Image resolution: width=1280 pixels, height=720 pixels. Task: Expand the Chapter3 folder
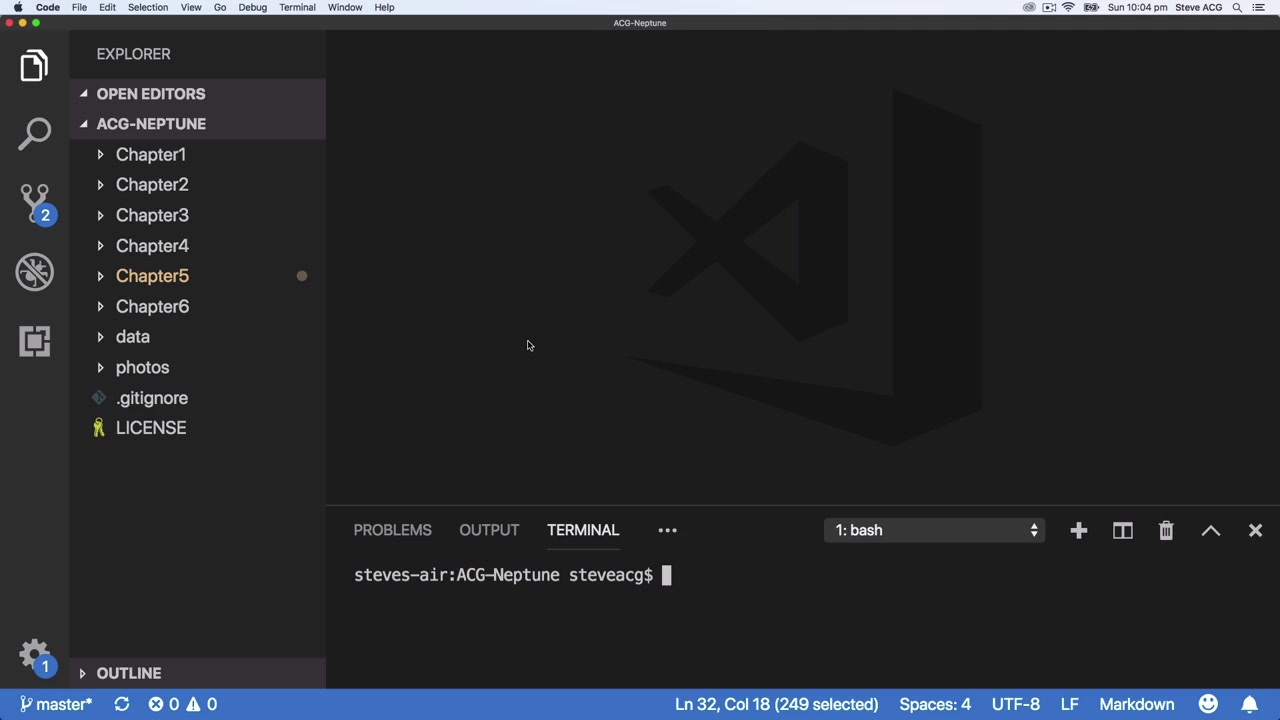click(x=151, y=215)
